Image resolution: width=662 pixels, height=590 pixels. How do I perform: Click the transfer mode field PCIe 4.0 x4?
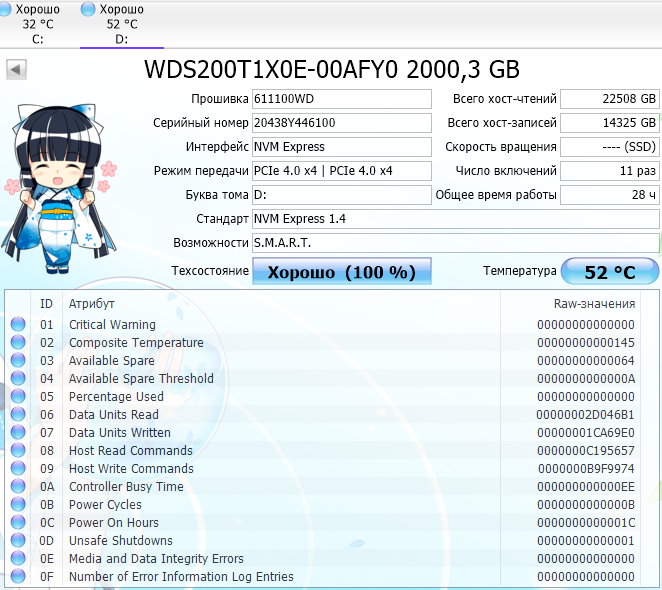point(342,171)
